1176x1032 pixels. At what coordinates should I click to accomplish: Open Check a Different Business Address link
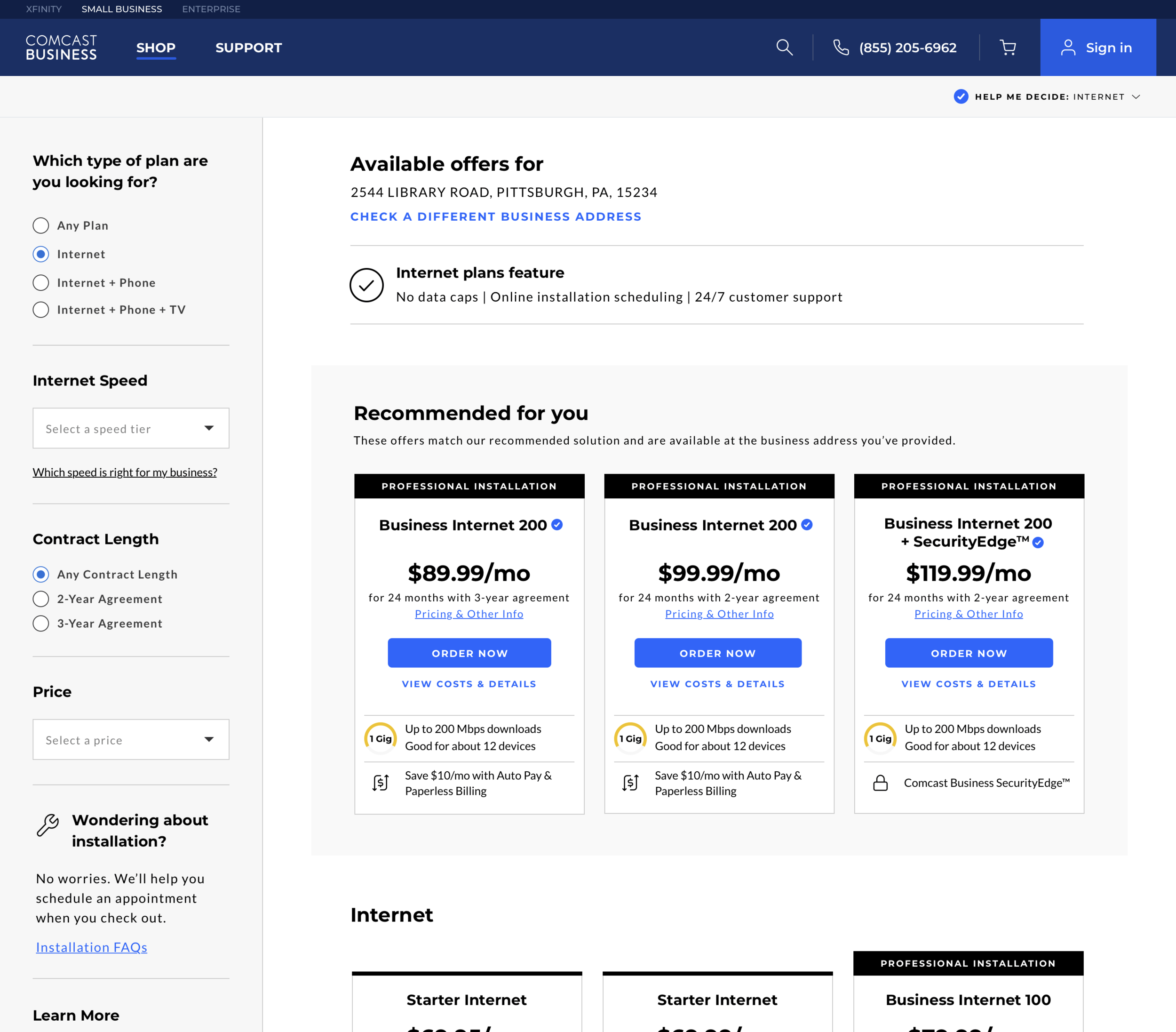[495, 216]
